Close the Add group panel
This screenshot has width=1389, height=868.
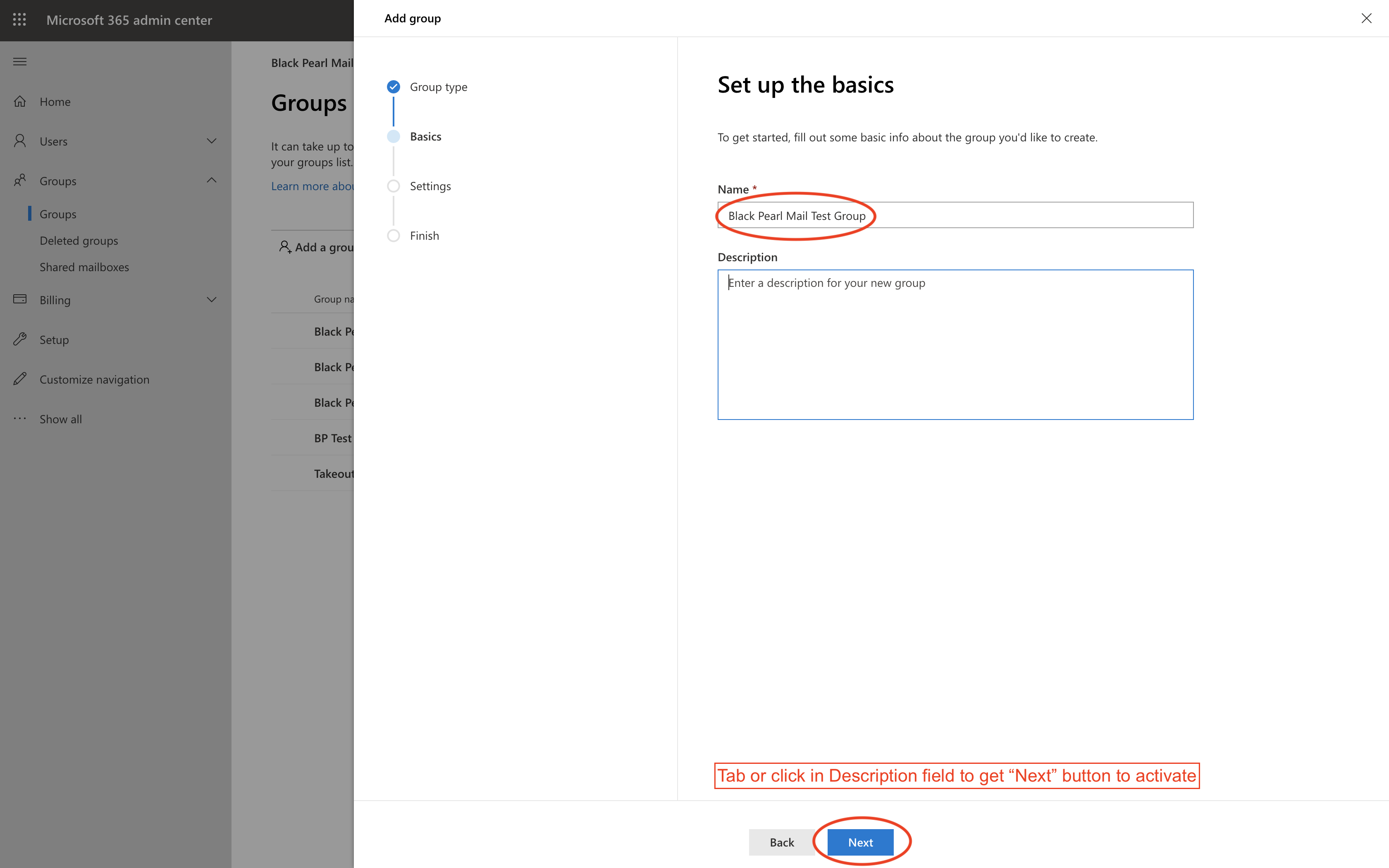pyautogui.click(x=1366, y=18)
